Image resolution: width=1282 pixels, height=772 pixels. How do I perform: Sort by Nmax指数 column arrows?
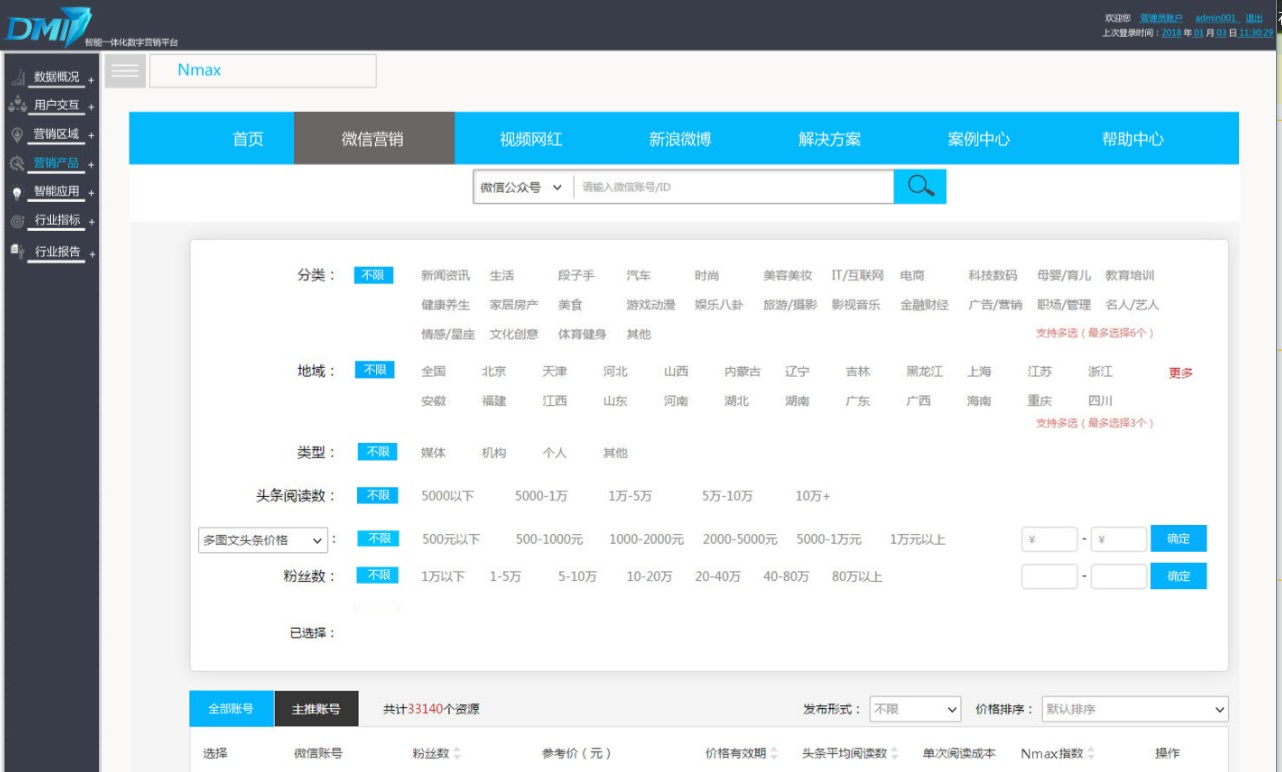[1091, 753]
